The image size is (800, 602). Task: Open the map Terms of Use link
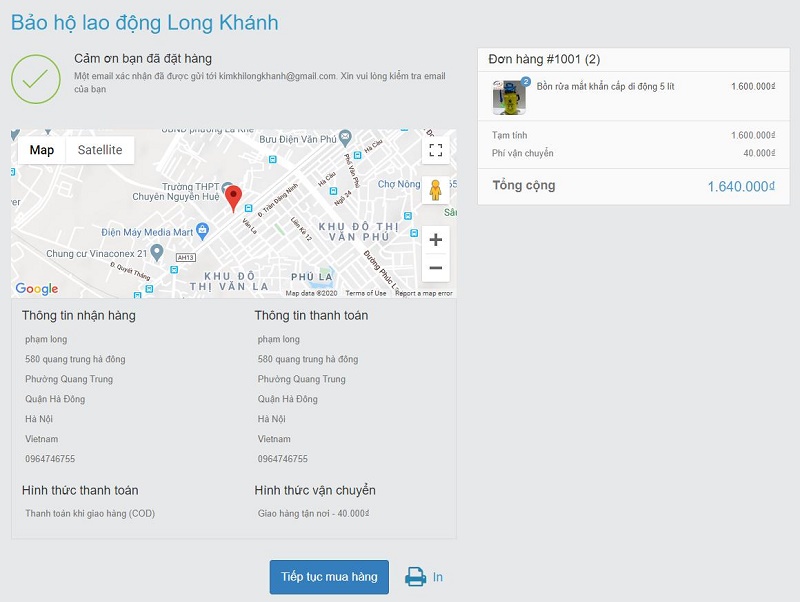click(x=366, y=293)
